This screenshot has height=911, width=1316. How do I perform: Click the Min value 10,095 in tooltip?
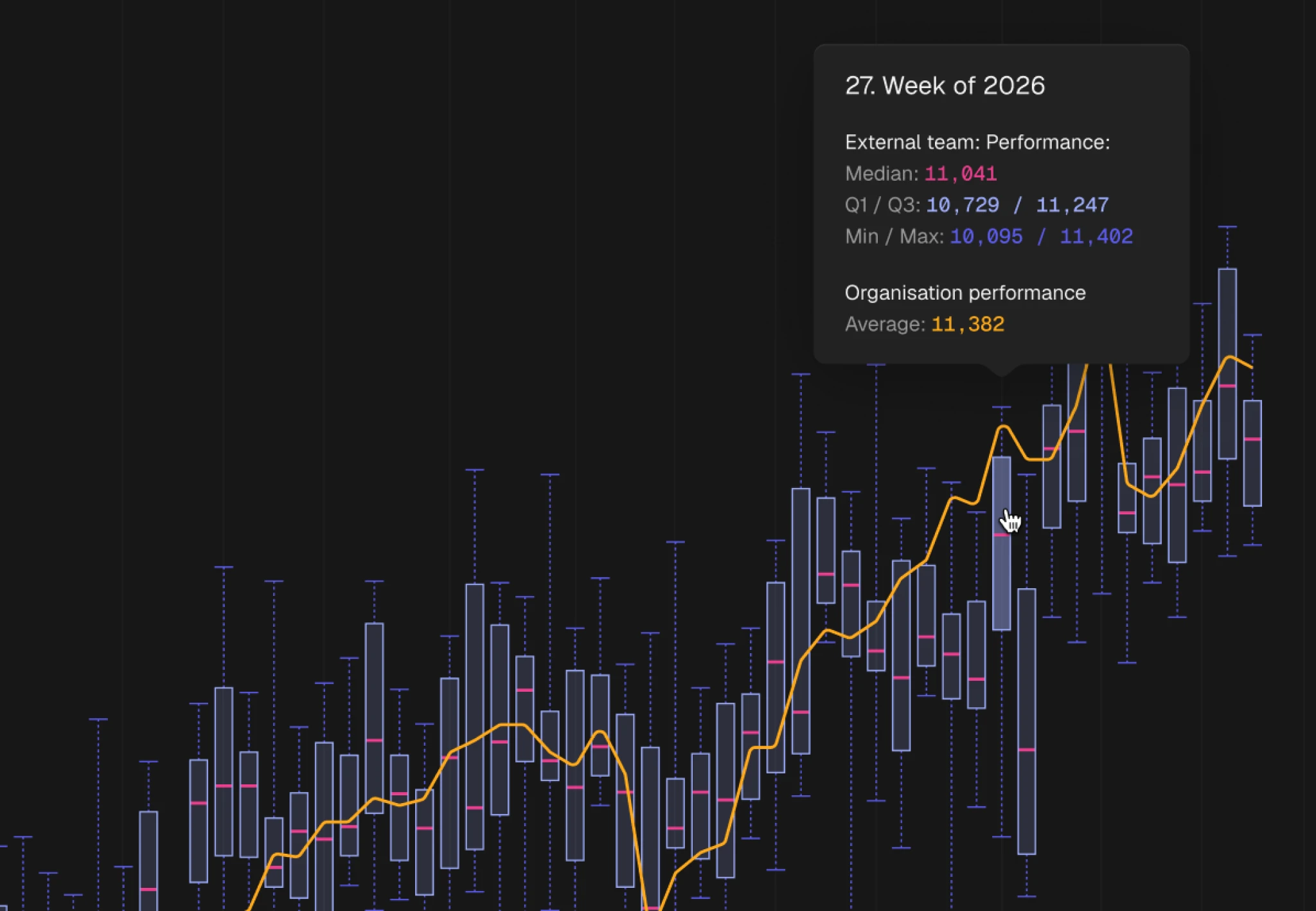click(x=986, y=237)
